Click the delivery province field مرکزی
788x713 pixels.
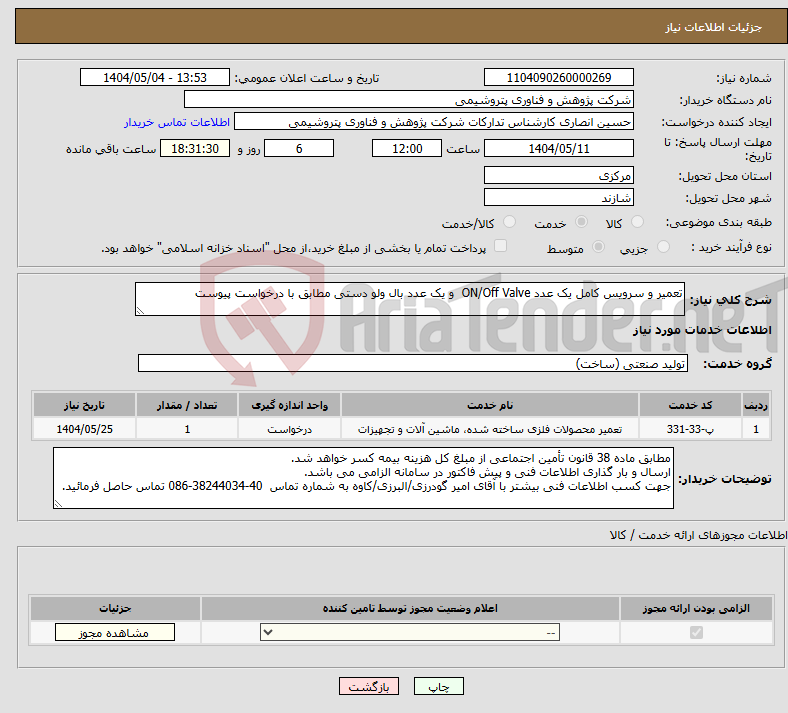click(558, 175)
